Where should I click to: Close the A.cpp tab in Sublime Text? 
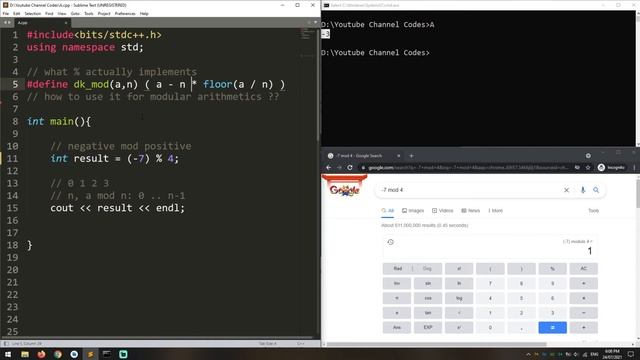click(x=66, y=23)
